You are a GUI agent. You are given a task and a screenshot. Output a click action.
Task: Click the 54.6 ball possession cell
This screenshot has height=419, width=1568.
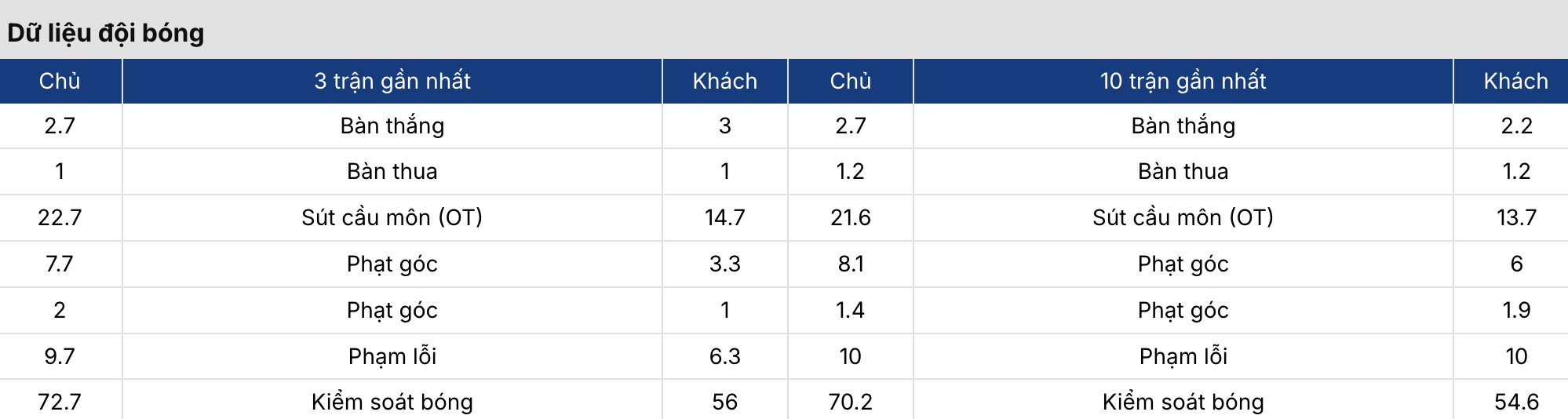click(x=1515, y=402)
